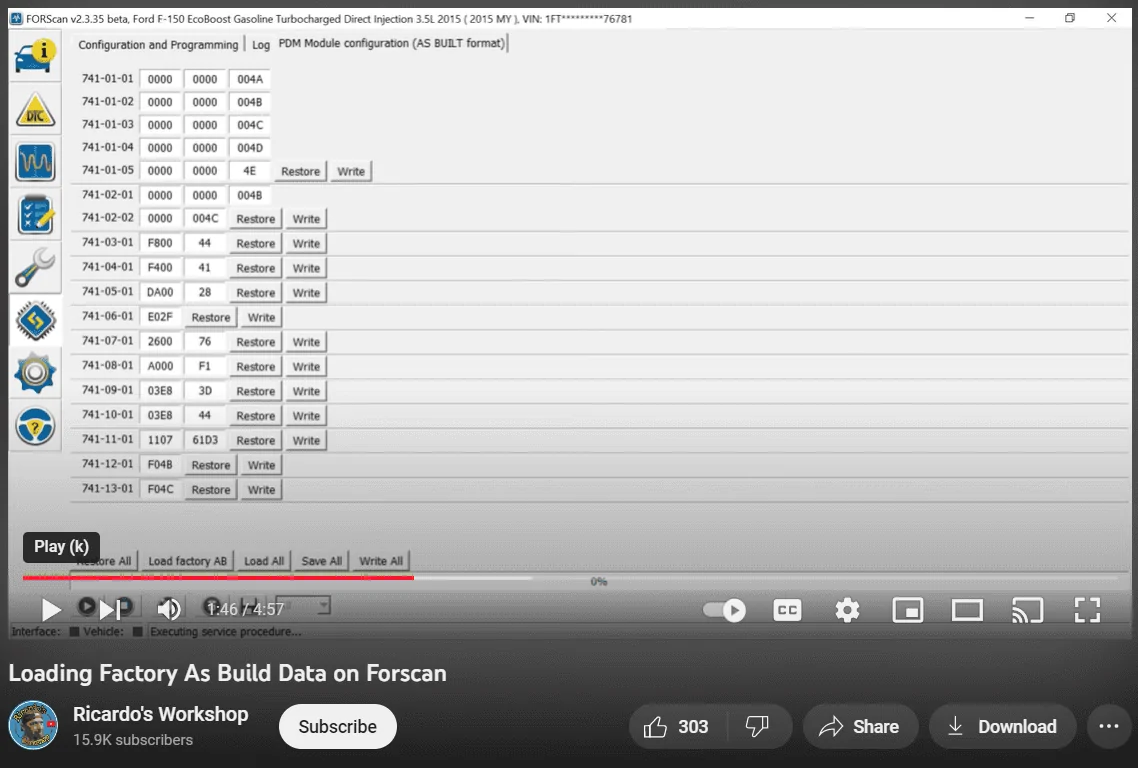Click Restore for row 741-13-01

(x=210, y=490)
